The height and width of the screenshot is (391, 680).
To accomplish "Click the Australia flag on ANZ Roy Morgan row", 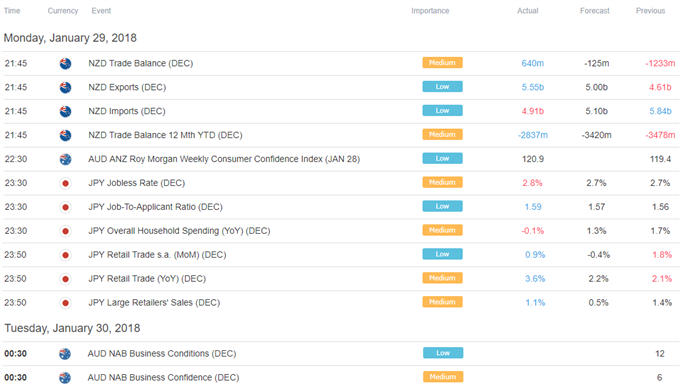I will click(x=65, y=159).
